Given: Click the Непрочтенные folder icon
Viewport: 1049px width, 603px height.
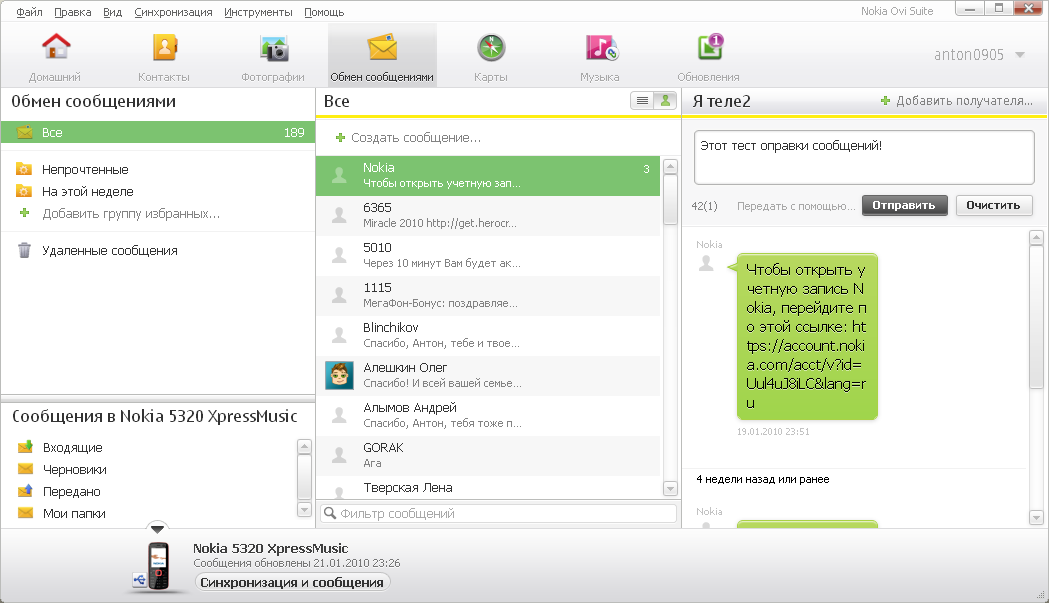Looking at the screenshot, I should [24, 169].
